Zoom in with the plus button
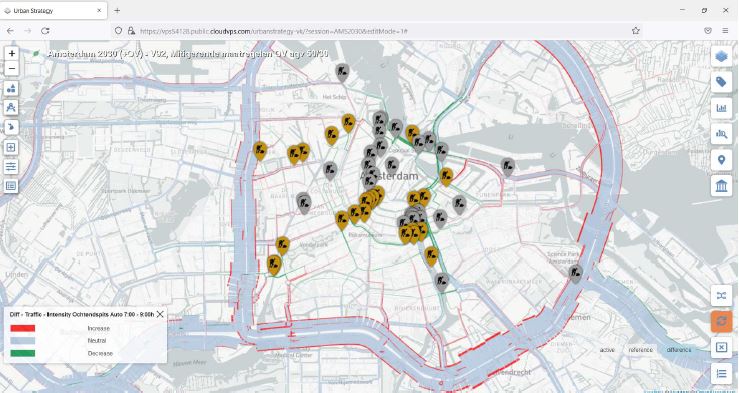Image resolution: width=739 pixels, height=393 pixels. [12, 53]
